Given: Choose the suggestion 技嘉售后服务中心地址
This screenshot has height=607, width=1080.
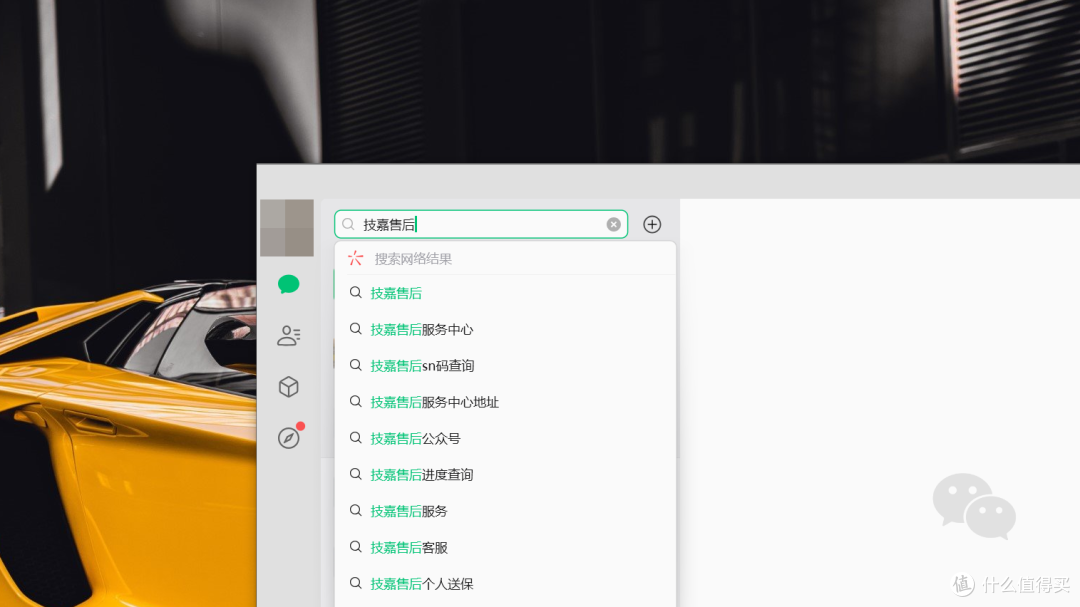Looking at the screenshot, I should point(506,402).
